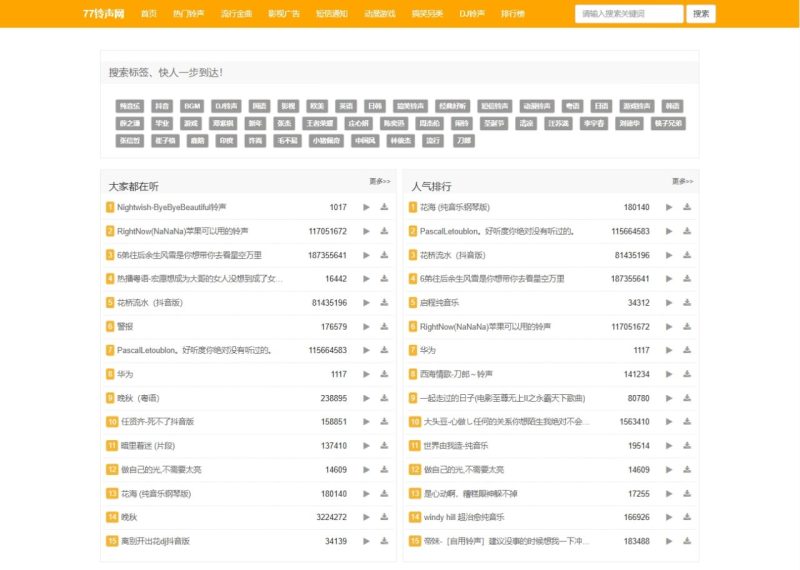Open the DJ铃声 navigation menu item
The width and height of the screenshot is (800, 570).
(472, 14)
